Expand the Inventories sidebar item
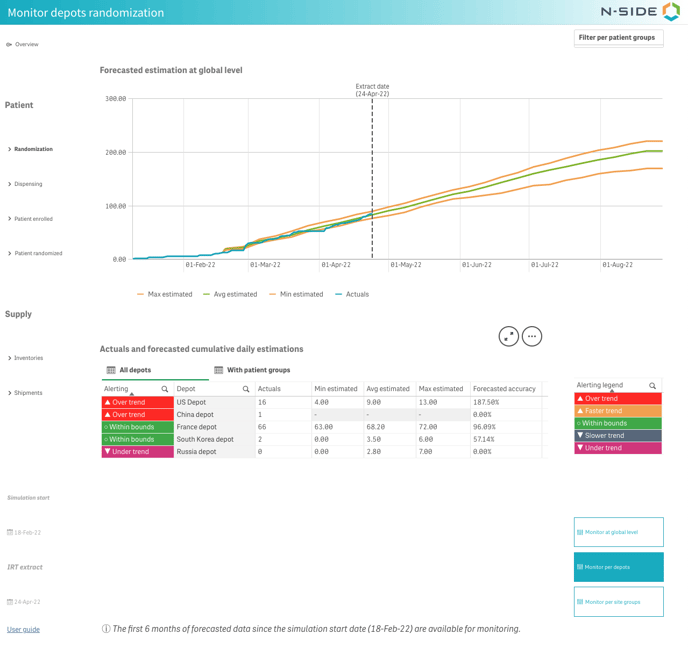This screenshot has height=649, width=688. click(x=28, y=358)
